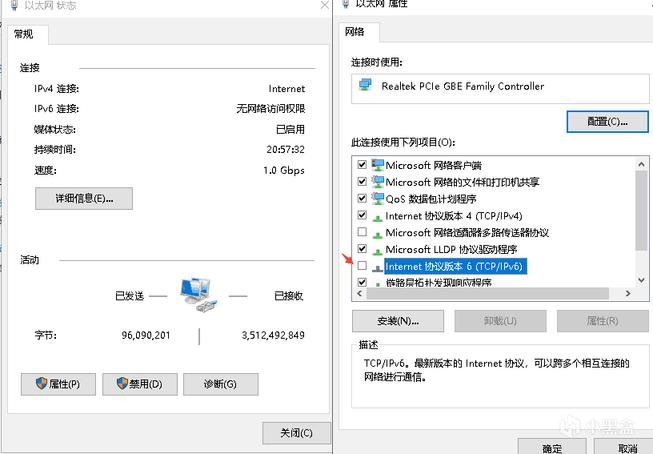Screen dimensions: 653x454
Task: Click 卸载(U) button
Action: [x=500, y=321]
